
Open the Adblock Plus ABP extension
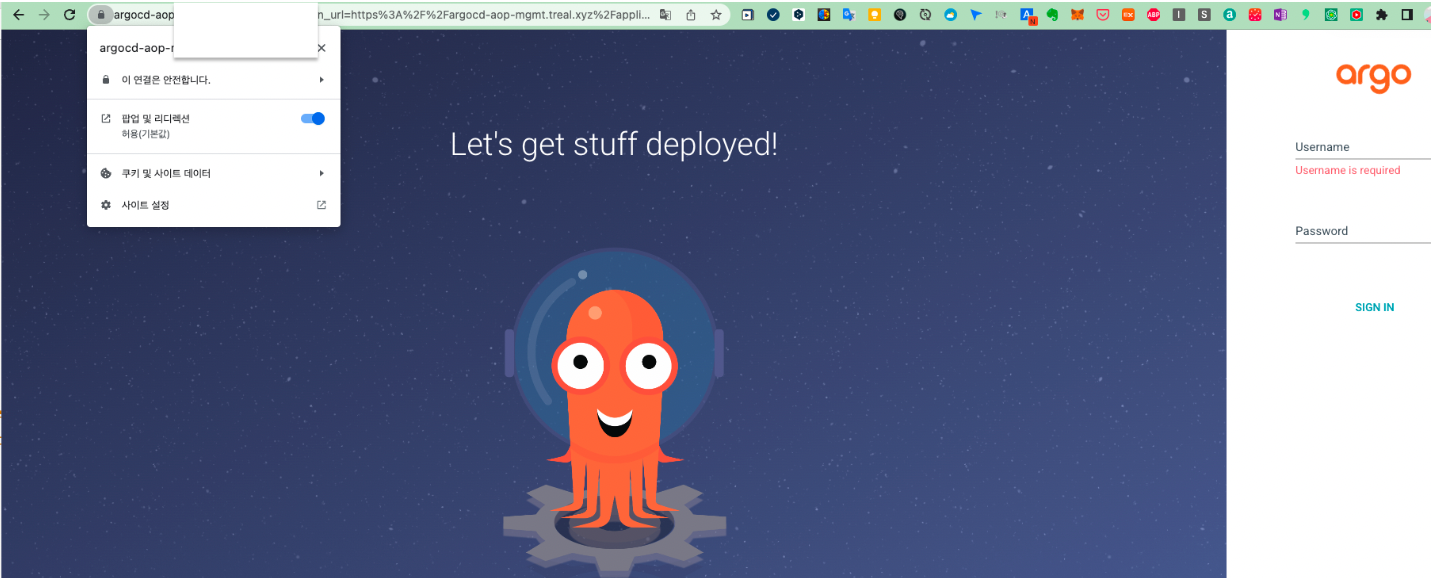point(1153,15)
